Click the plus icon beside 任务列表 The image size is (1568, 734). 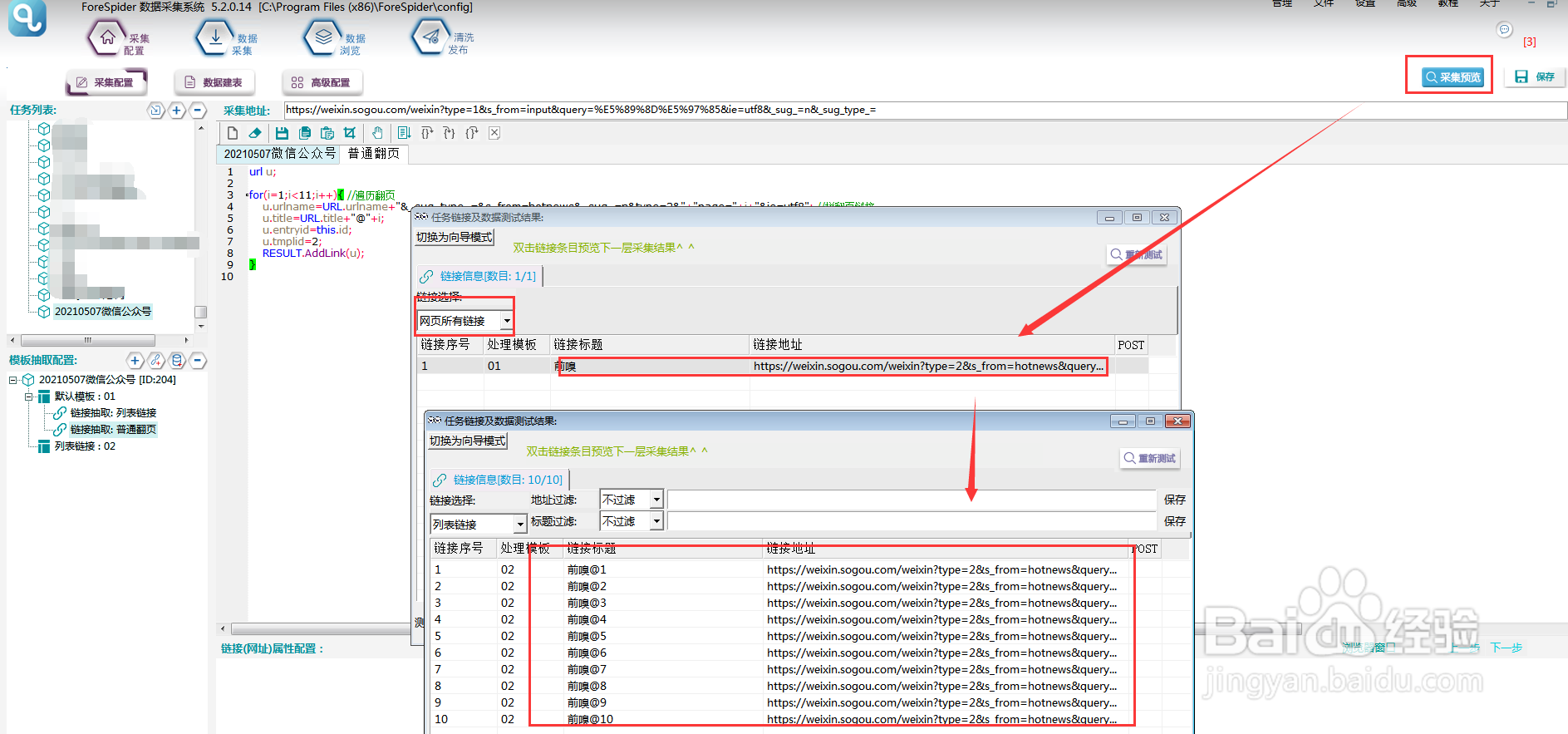tap(177, 110)
